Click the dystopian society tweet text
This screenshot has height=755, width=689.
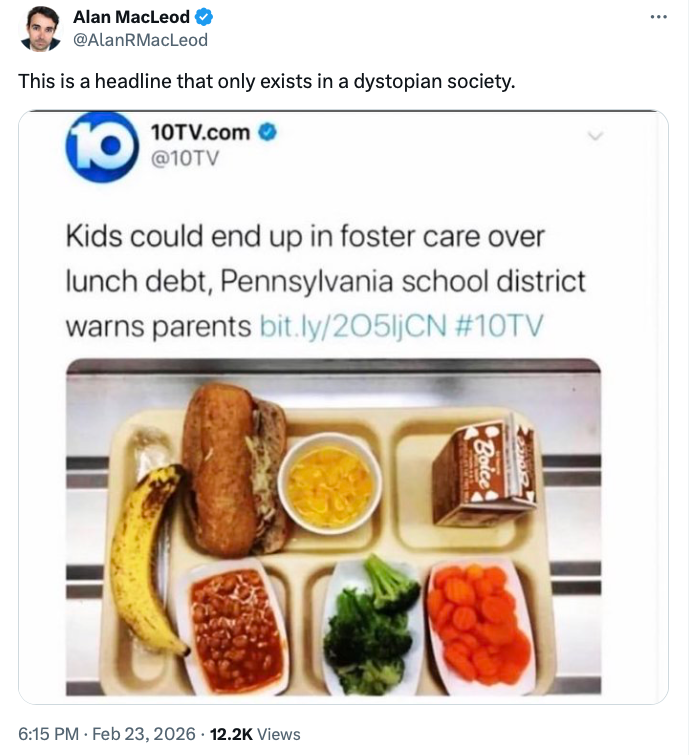267,81
